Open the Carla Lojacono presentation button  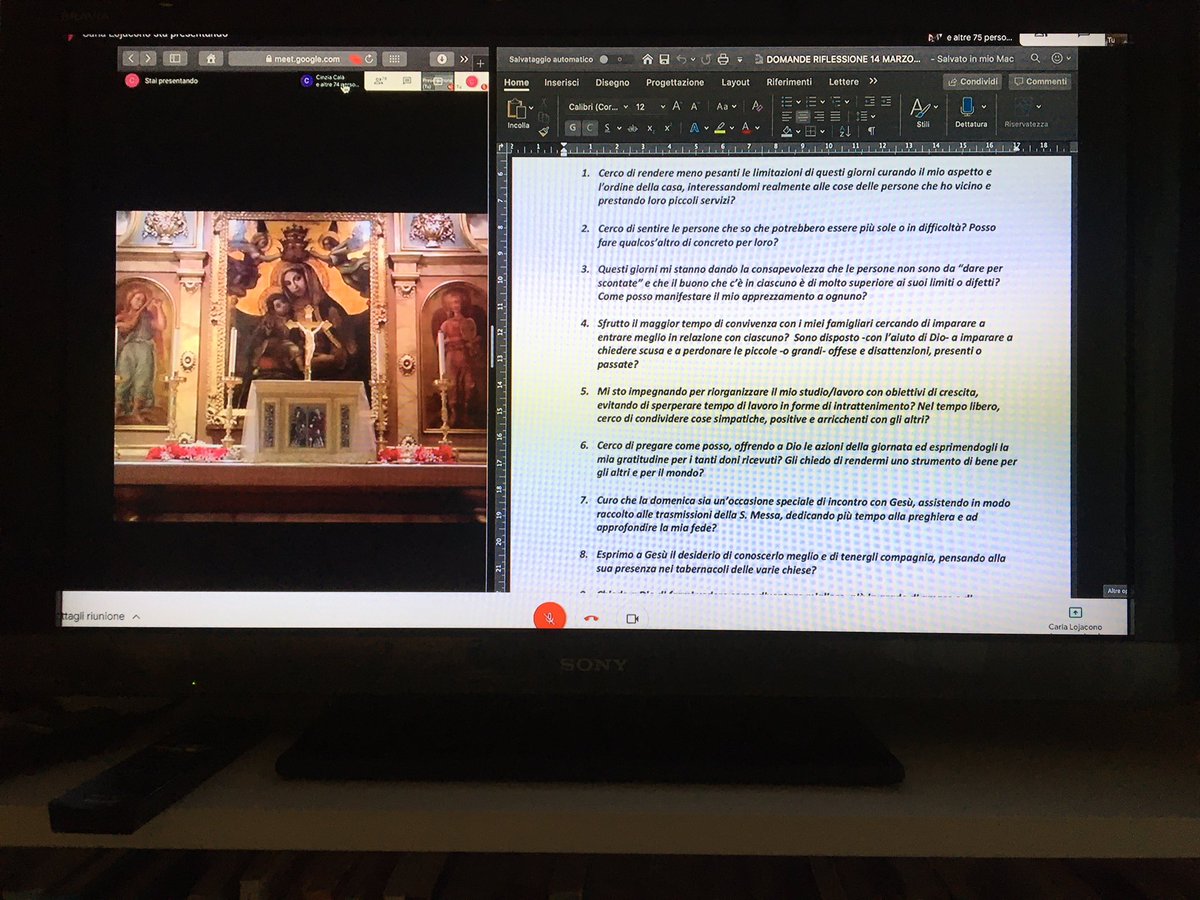click(1075, 618)
